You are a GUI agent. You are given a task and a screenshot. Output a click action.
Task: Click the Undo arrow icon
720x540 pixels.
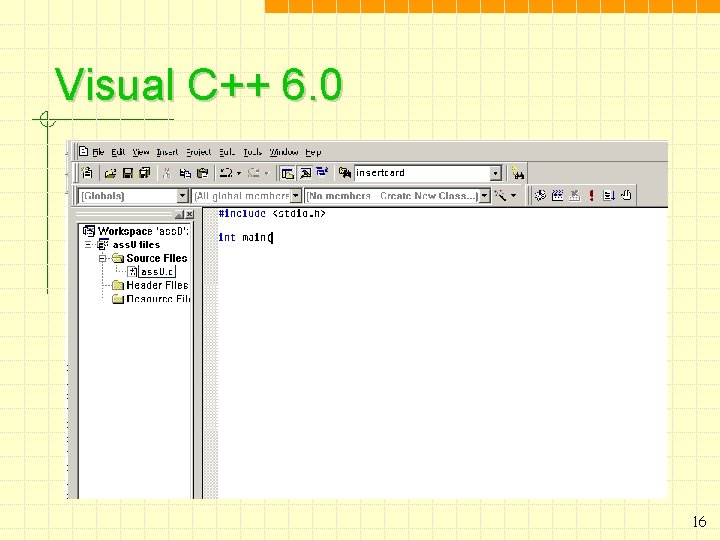coord(226,173)
